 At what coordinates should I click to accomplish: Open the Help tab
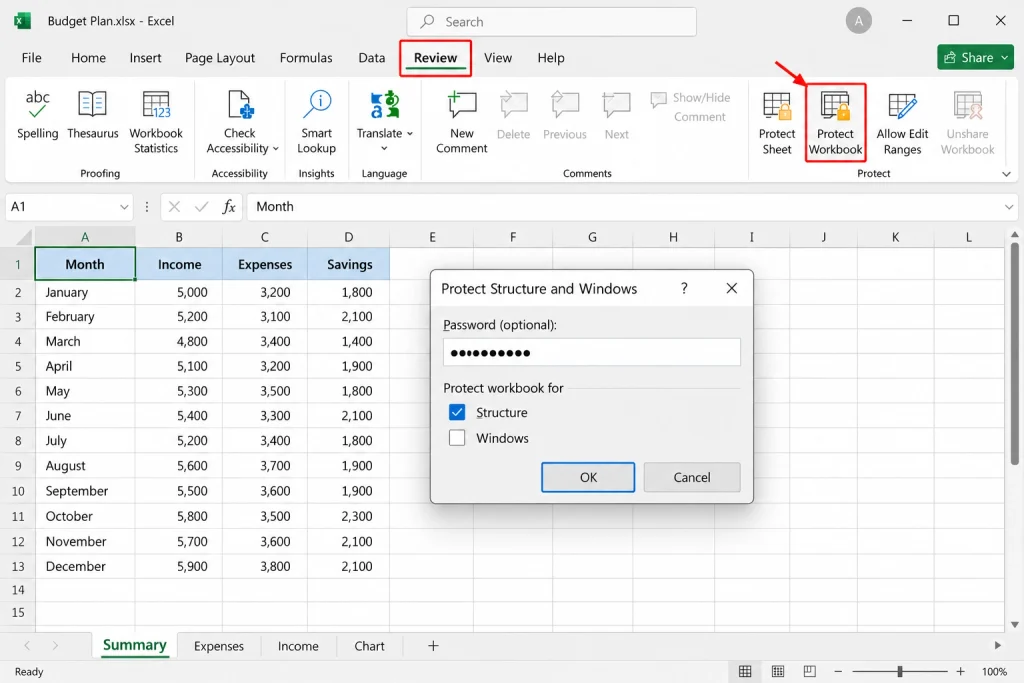(x=551, y=57)
